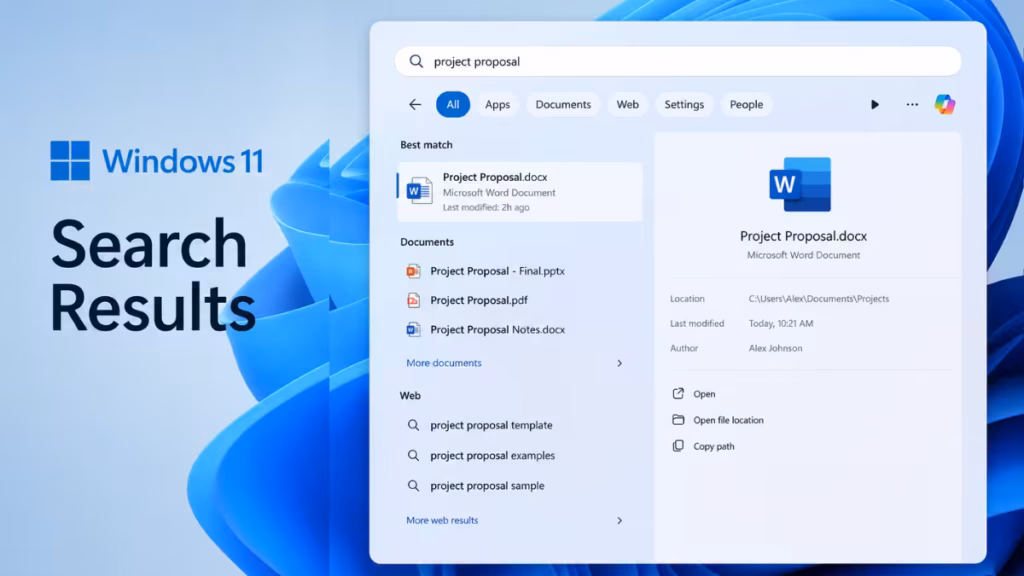Click author name Alex Johnson
Screen dimensions: 1024x576
775,348
